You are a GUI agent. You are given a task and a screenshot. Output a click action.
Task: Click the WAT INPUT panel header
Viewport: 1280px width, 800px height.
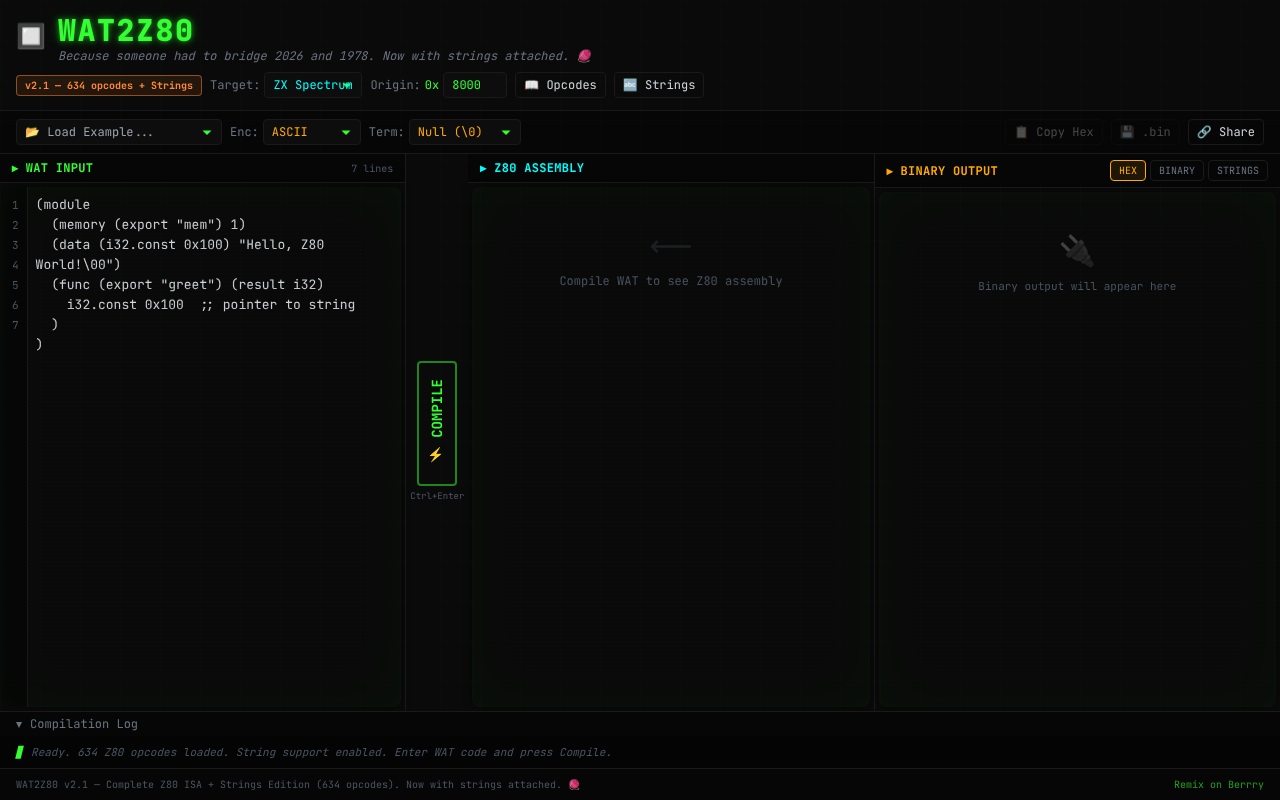click(202, 168)
